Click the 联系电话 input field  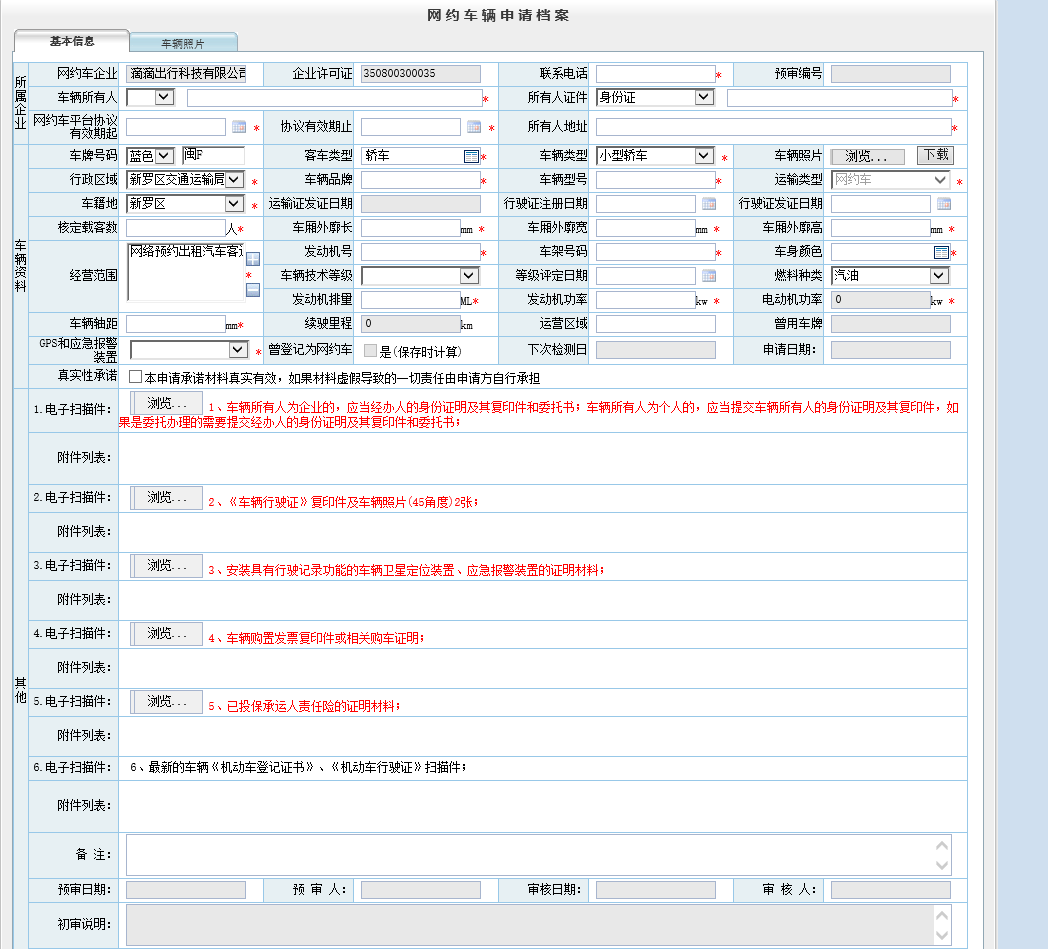click(655, 73)
